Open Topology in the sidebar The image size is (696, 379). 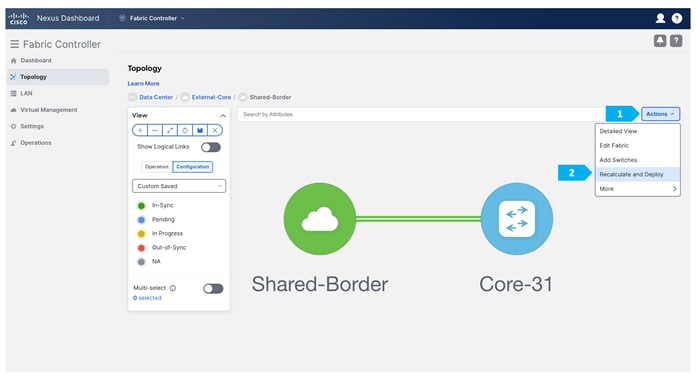[58, 77]
